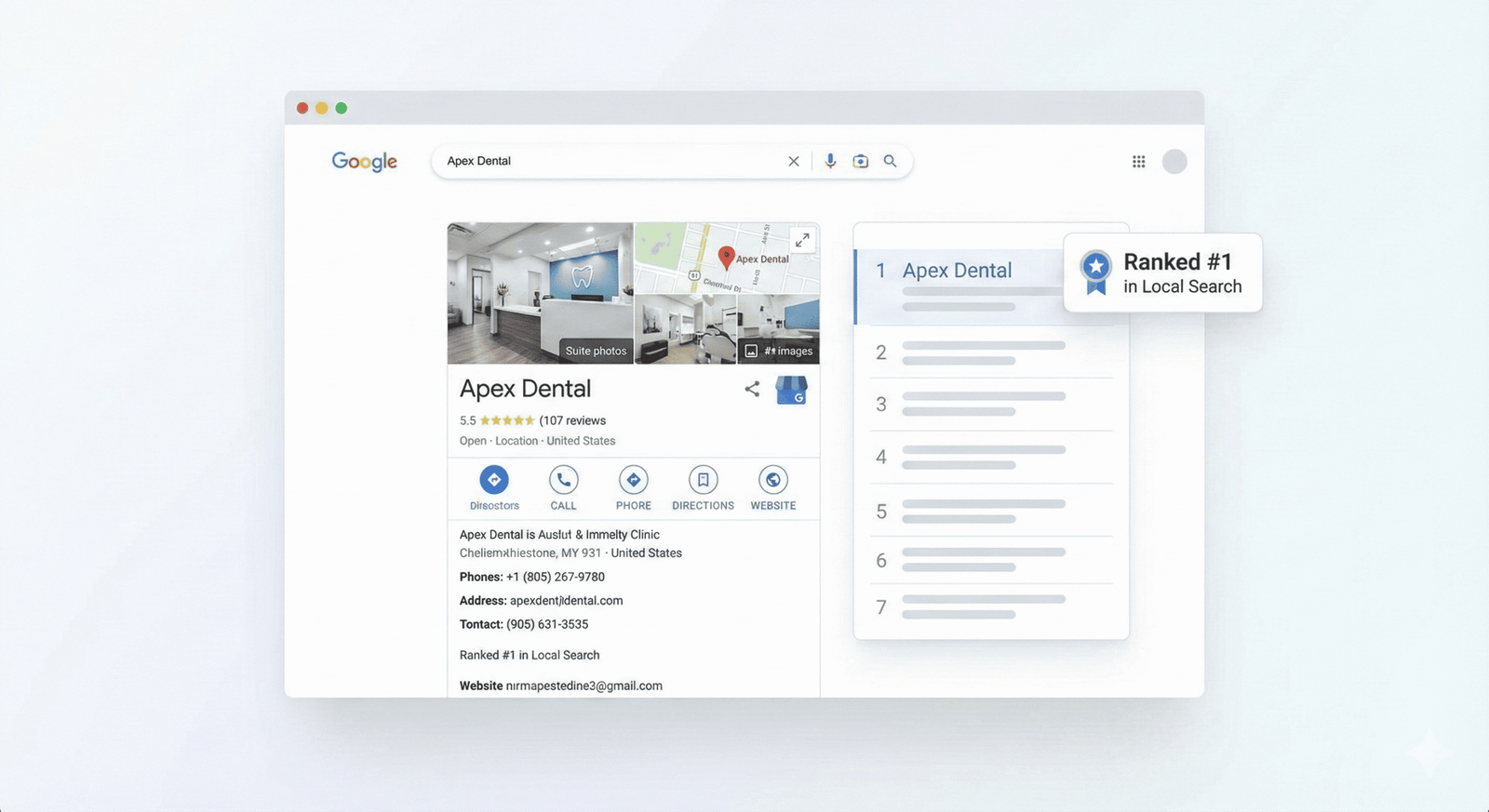Select the #1 Apex Dental ranking result
The image size is (1489, 812).
coord(957,271)
